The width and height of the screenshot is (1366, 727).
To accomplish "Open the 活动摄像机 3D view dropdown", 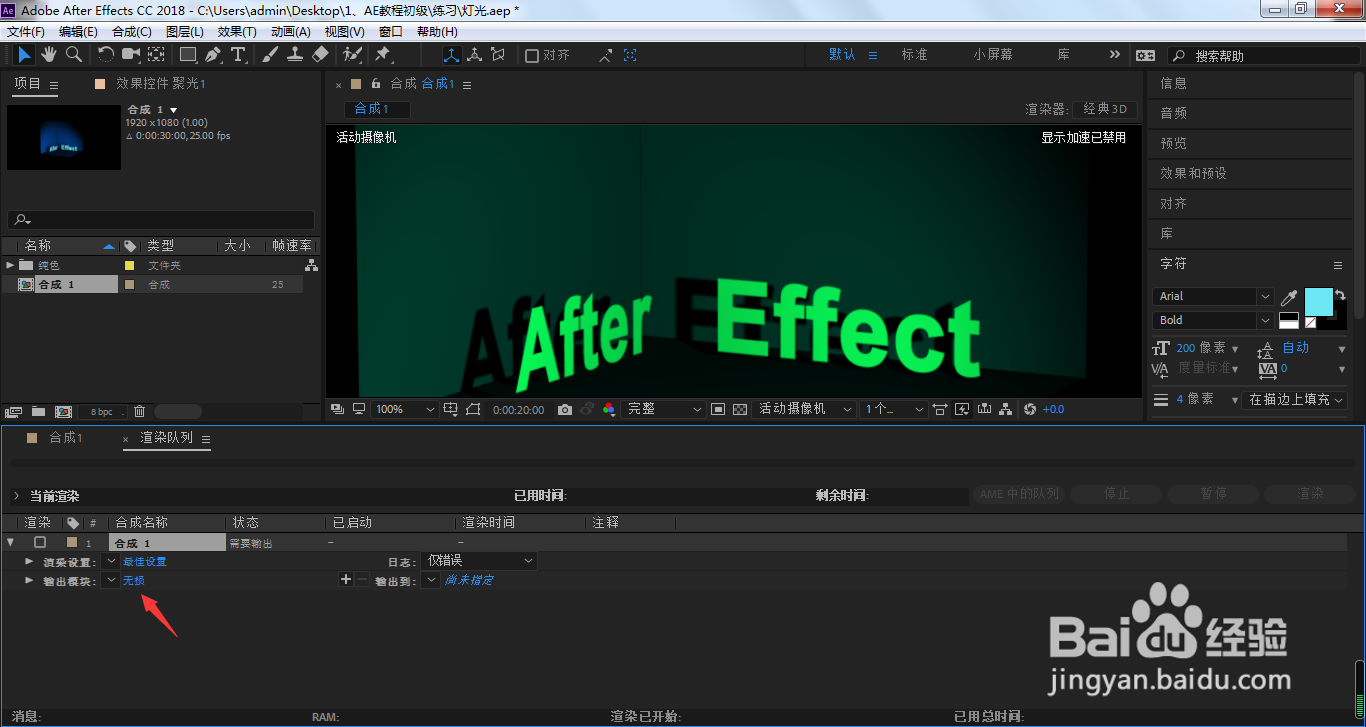I will tap(804, 409).
